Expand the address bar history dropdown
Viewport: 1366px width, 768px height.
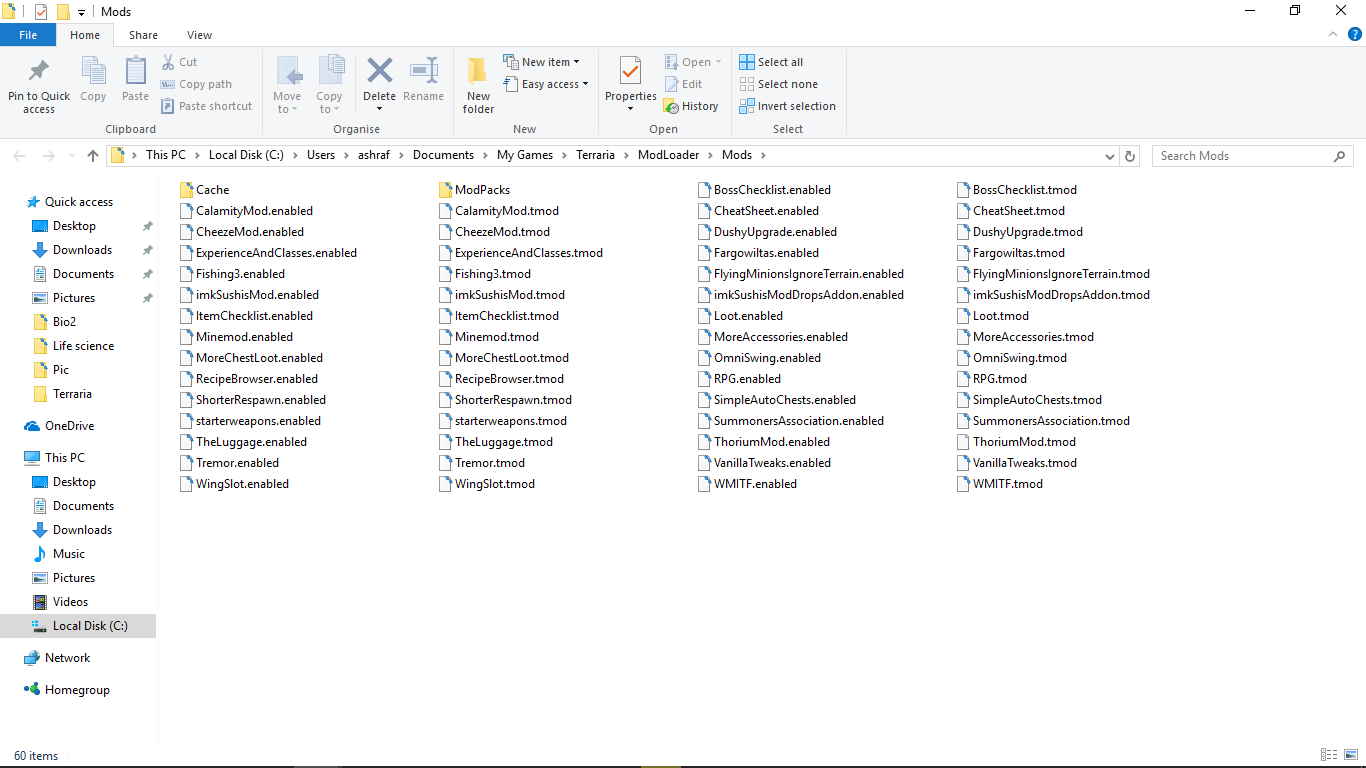click(x=1110, y=156)
